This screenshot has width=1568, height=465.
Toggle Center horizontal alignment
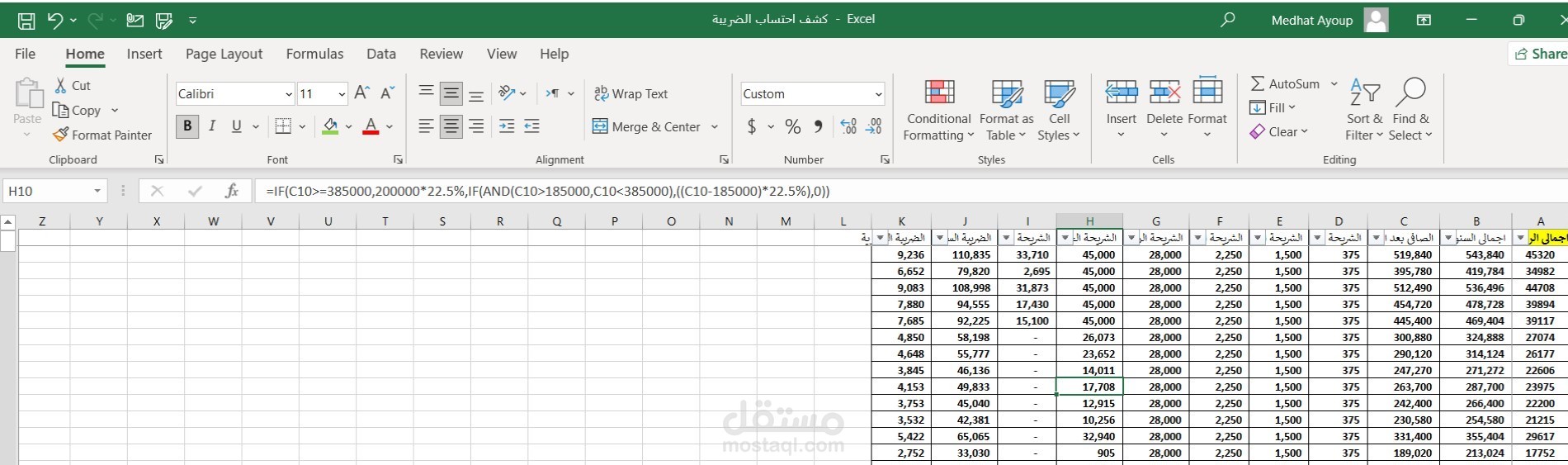[x=451, y=126]
